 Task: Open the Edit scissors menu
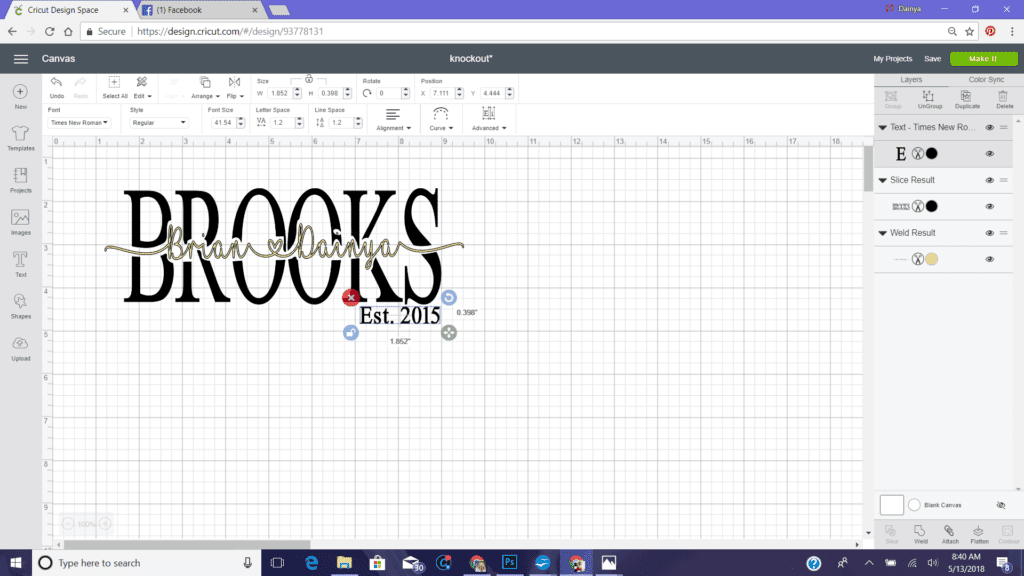[142, 88]
